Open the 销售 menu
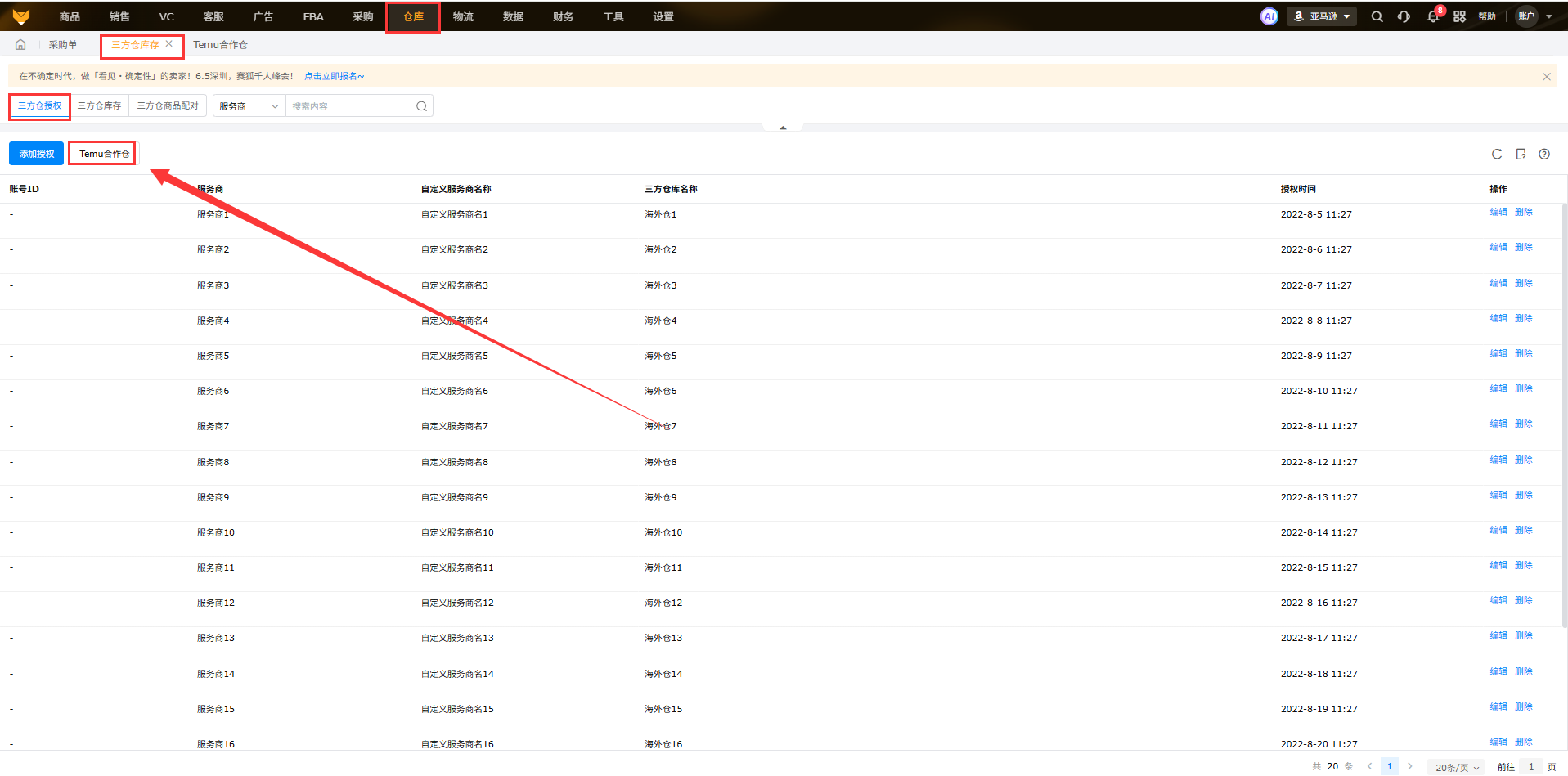 (x=119, y=16)
